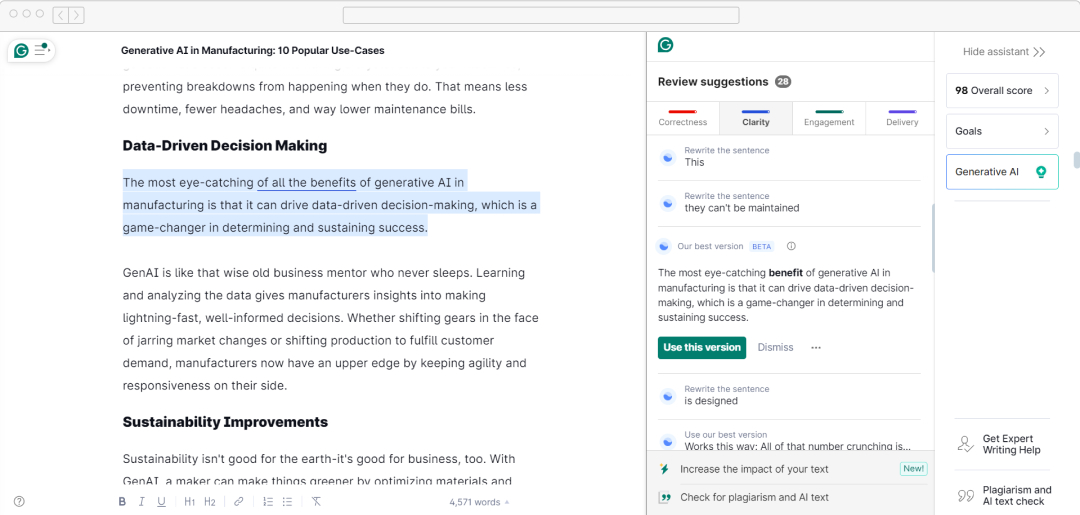Click the quote icon for plagiarism check

click(x=665, y=497)
